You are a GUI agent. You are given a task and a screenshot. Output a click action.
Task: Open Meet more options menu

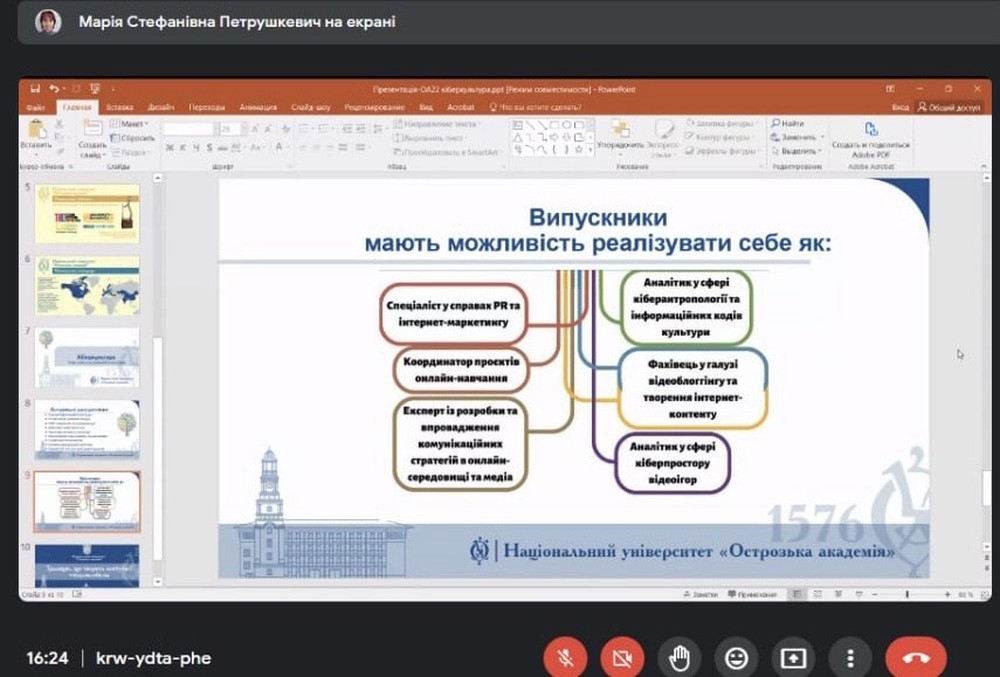851,658
